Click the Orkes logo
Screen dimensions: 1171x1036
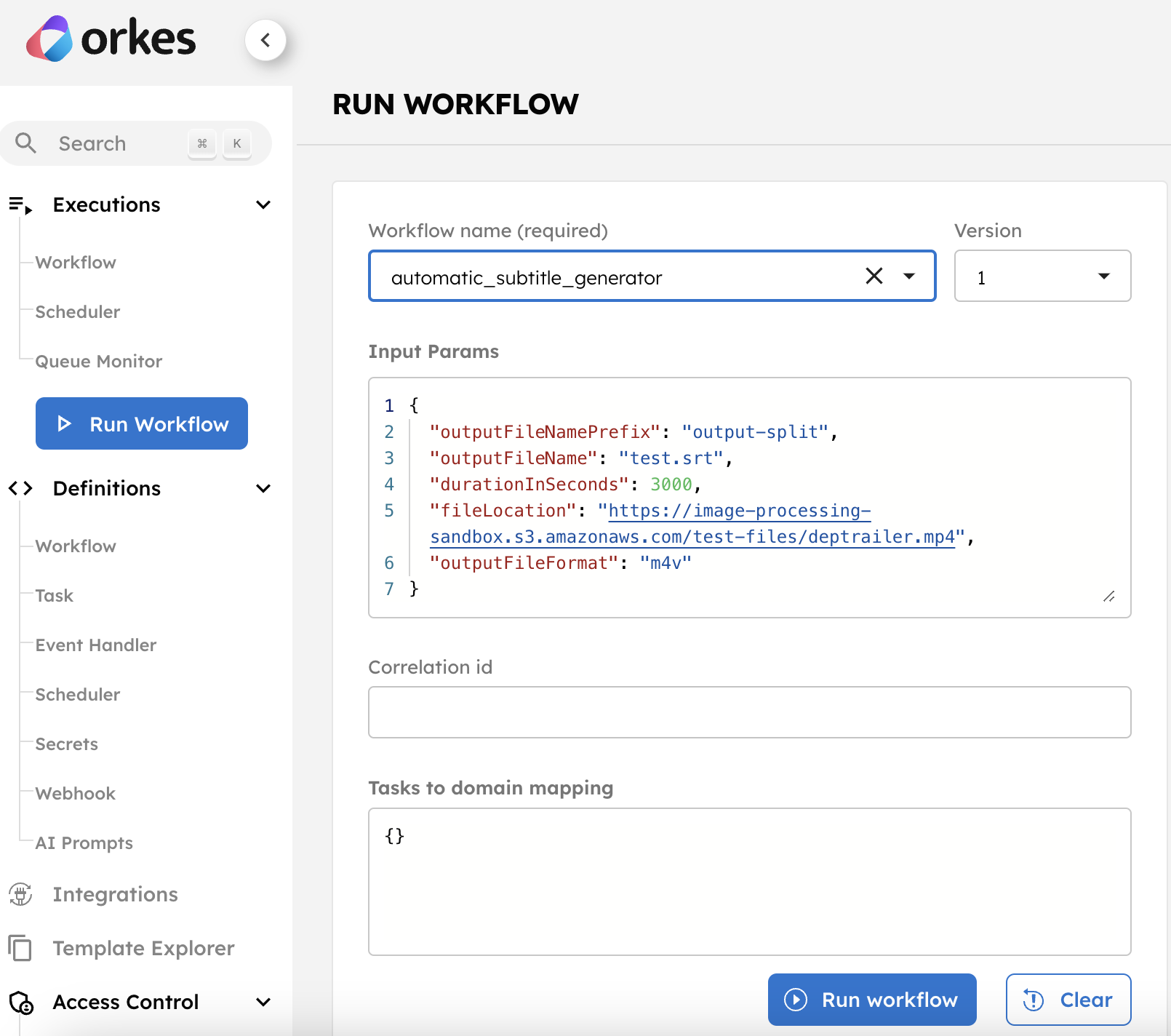click(111, 39)
